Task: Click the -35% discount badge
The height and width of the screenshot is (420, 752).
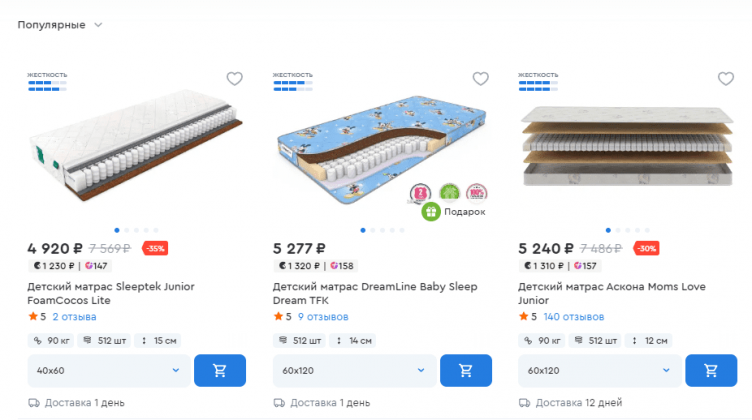Action: click(x=155, y=249)
